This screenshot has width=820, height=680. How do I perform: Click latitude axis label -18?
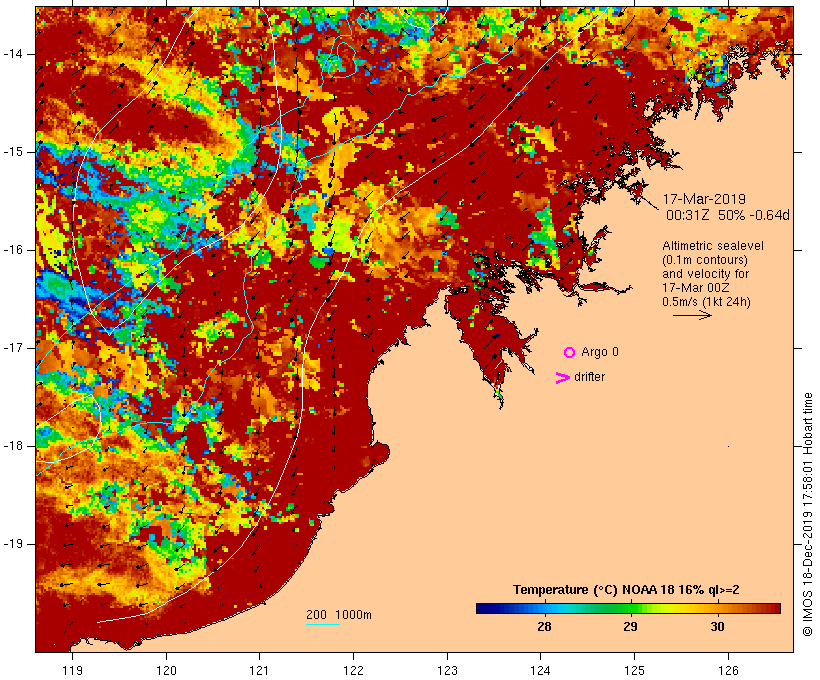(13, 446)
